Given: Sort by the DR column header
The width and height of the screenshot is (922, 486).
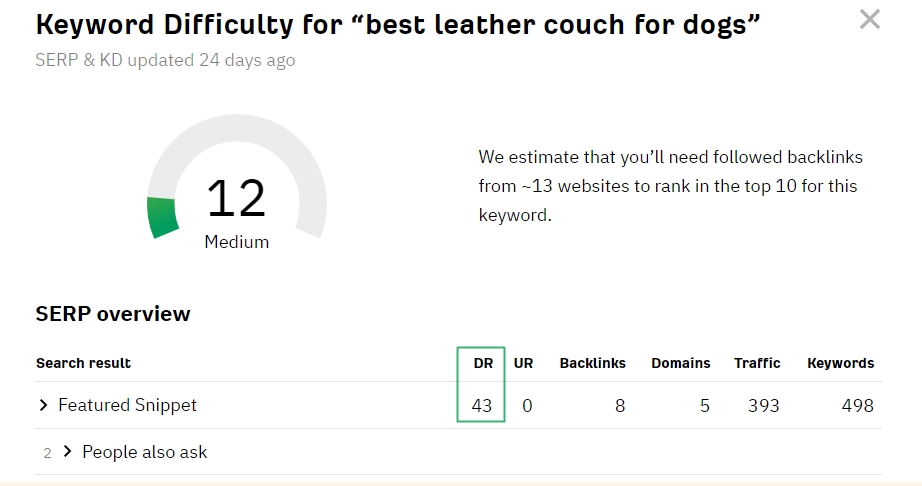Looking at the screenshot, I should [x=483, y=363].
